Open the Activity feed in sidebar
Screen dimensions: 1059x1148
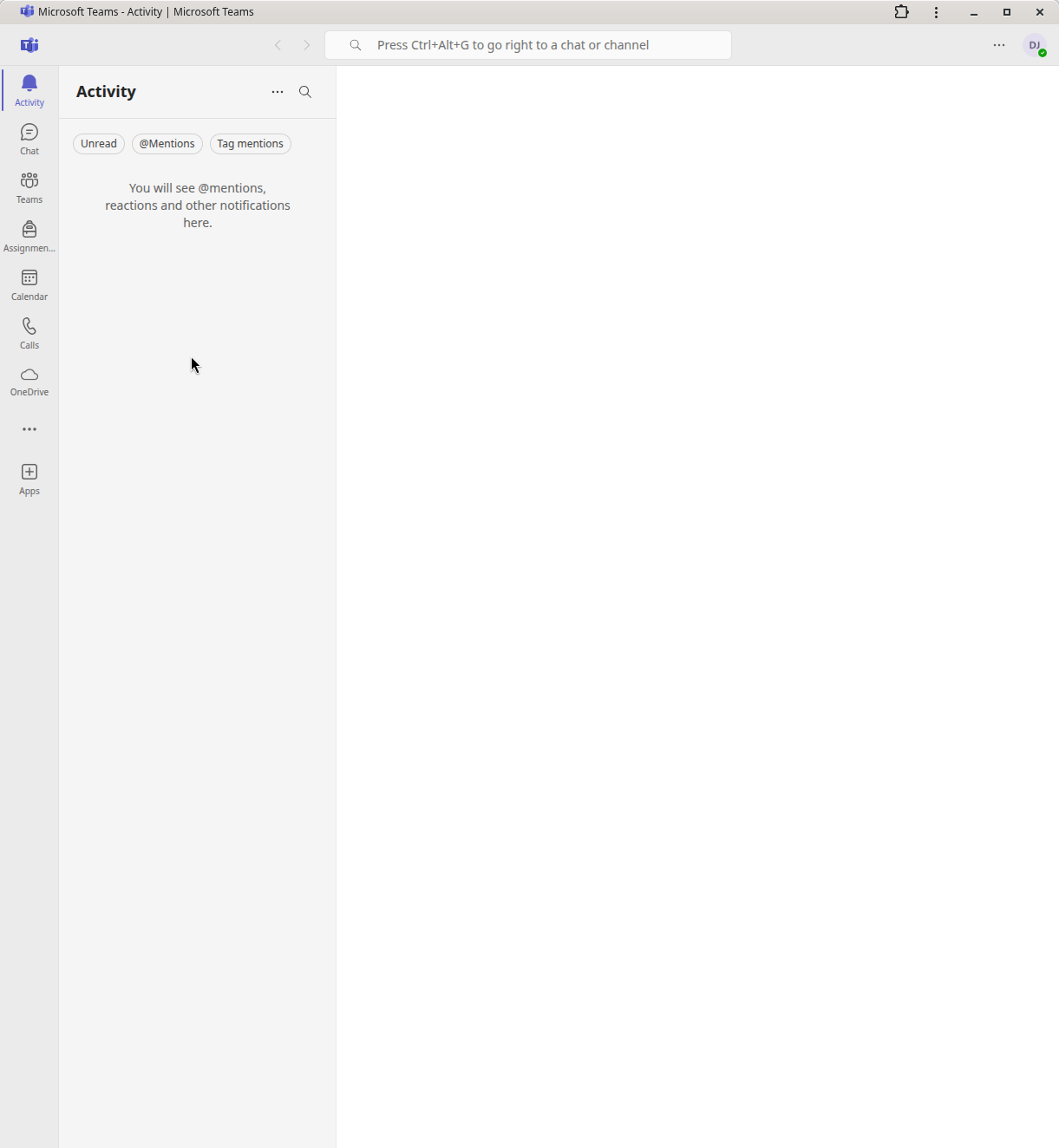tap(29, 90)
